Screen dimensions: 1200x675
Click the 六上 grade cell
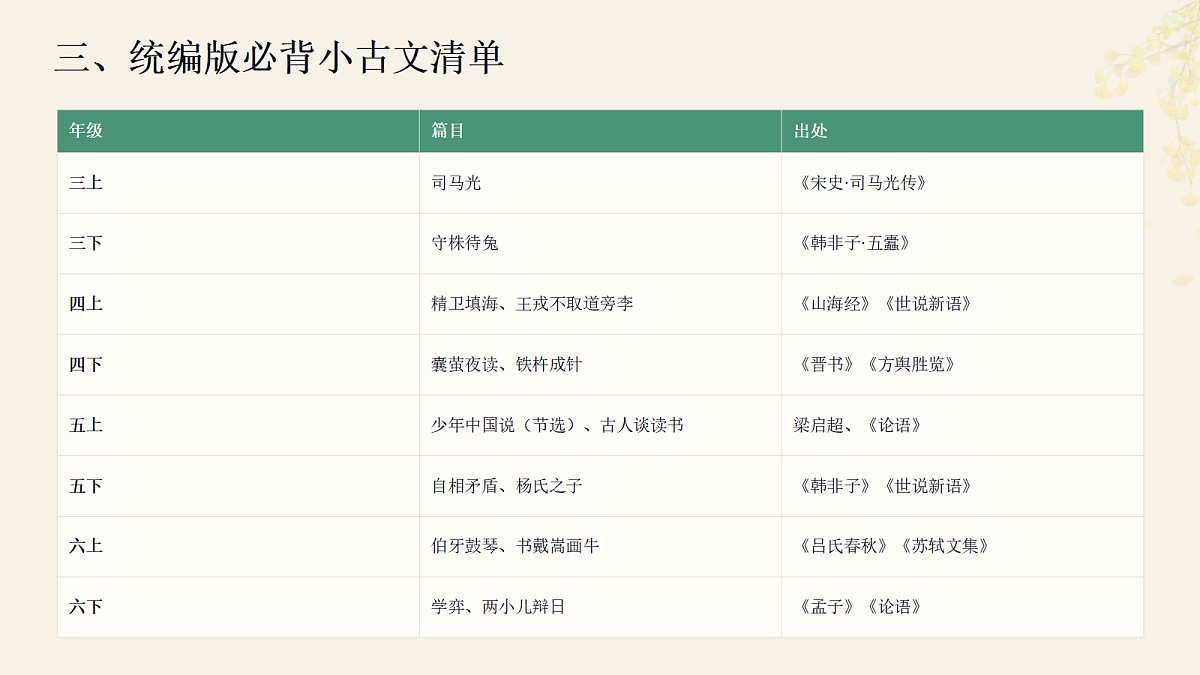click(238, 546)
